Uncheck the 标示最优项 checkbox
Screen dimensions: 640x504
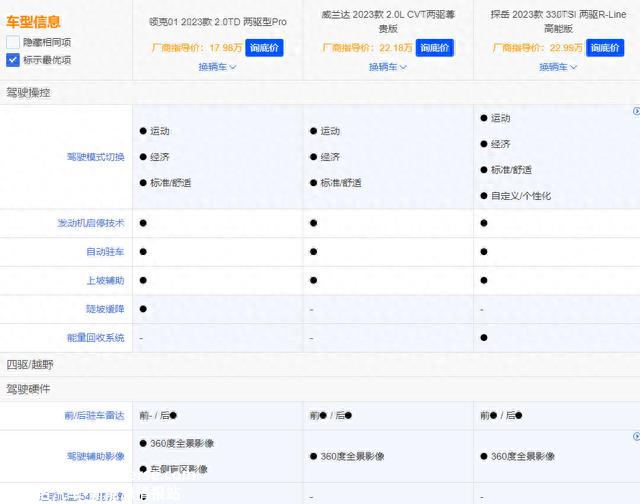pyautogui.click(x=13, y=60)
